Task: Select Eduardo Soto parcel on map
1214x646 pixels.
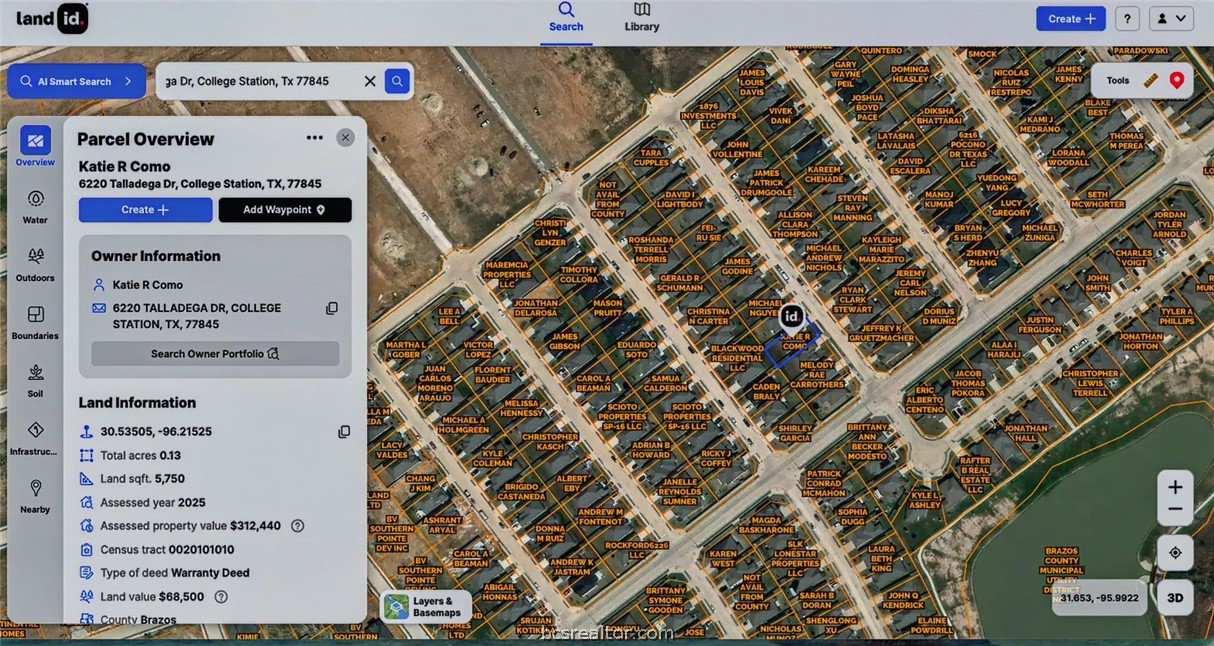Action: click(636, 349)
